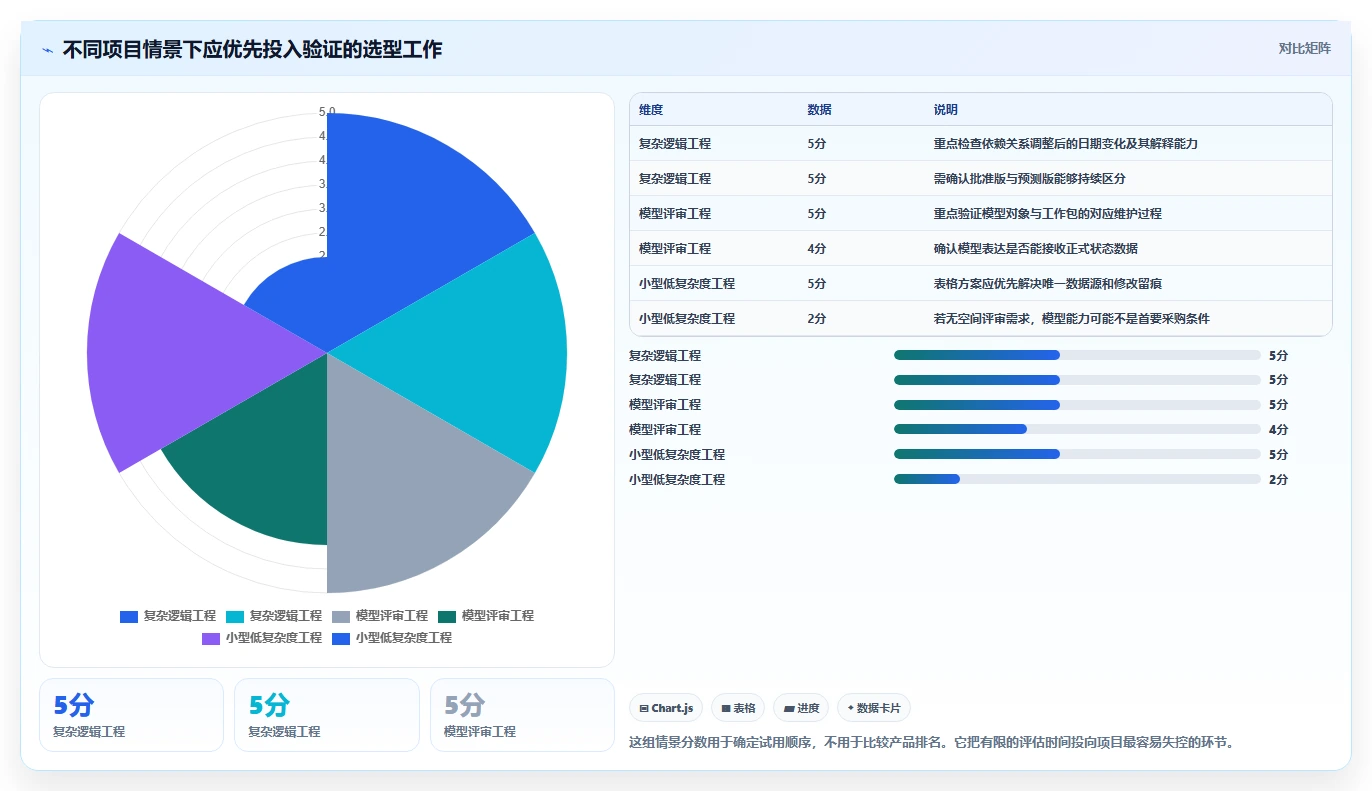Open the gray 5分 模型评审工程 card

click(522, 715)
